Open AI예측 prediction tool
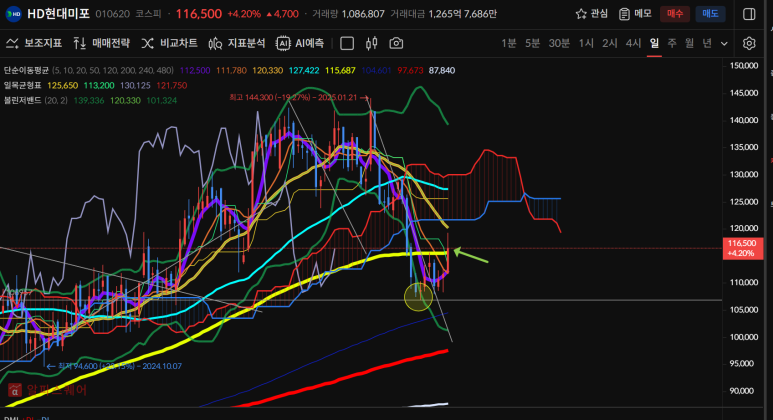 pyautogui.click(x=300, y=43)
